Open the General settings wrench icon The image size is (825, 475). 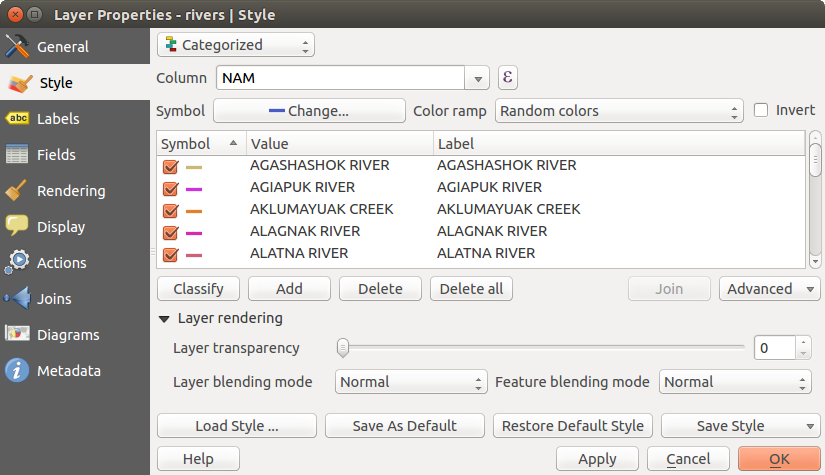pos(17,47)
